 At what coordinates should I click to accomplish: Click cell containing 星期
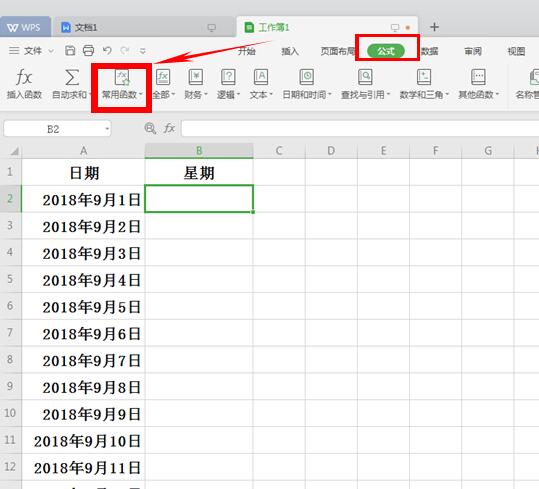tap(199, 173)
